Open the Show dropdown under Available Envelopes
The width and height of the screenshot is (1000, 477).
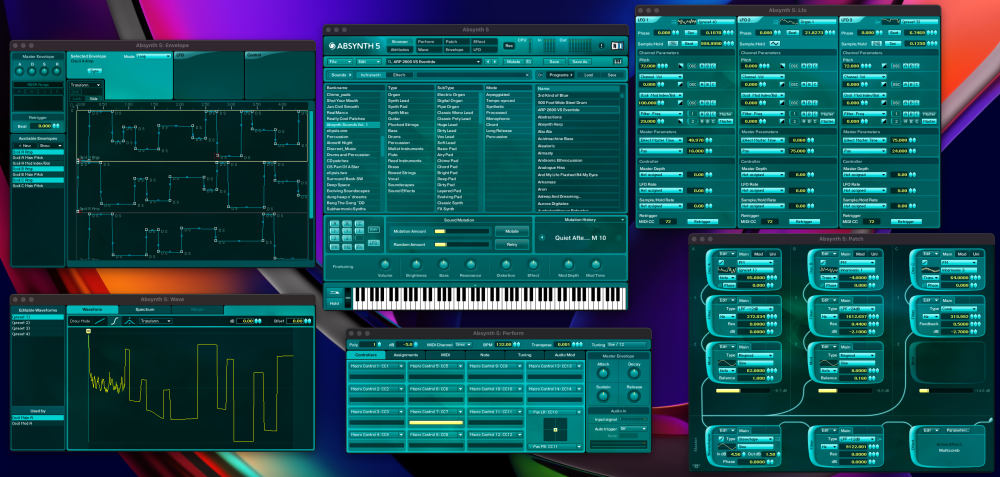click(x=50, y=145)
